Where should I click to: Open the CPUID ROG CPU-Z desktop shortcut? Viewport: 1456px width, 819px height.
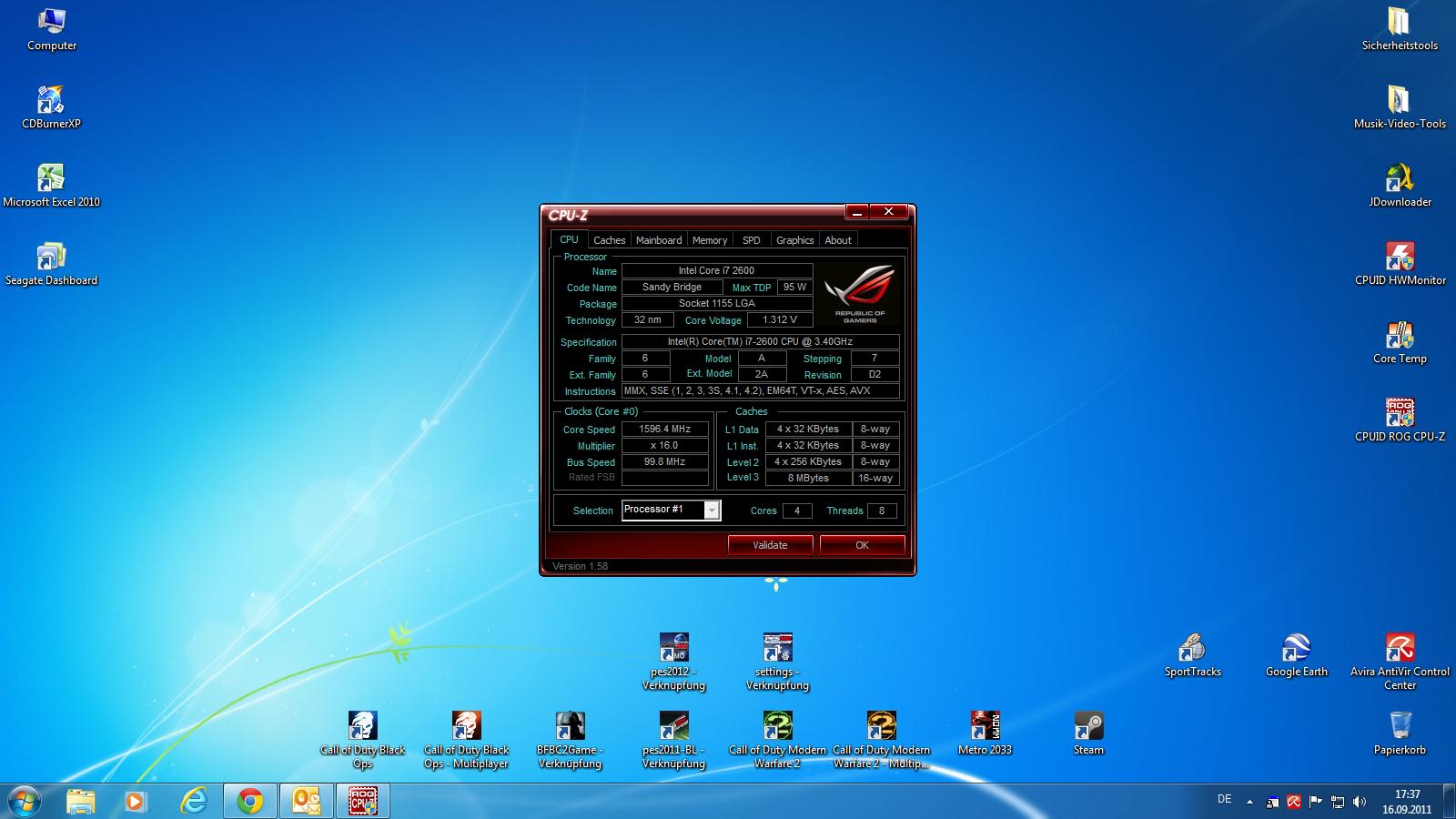click(1400, 420)
